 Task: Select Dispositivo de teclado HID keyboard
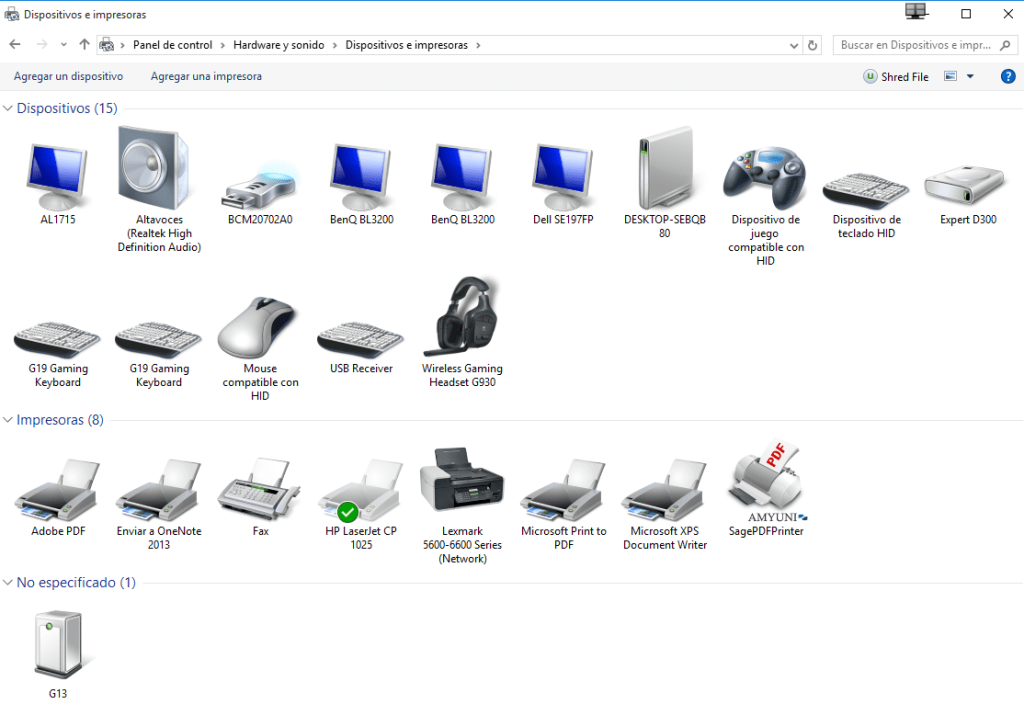[867, 205]
